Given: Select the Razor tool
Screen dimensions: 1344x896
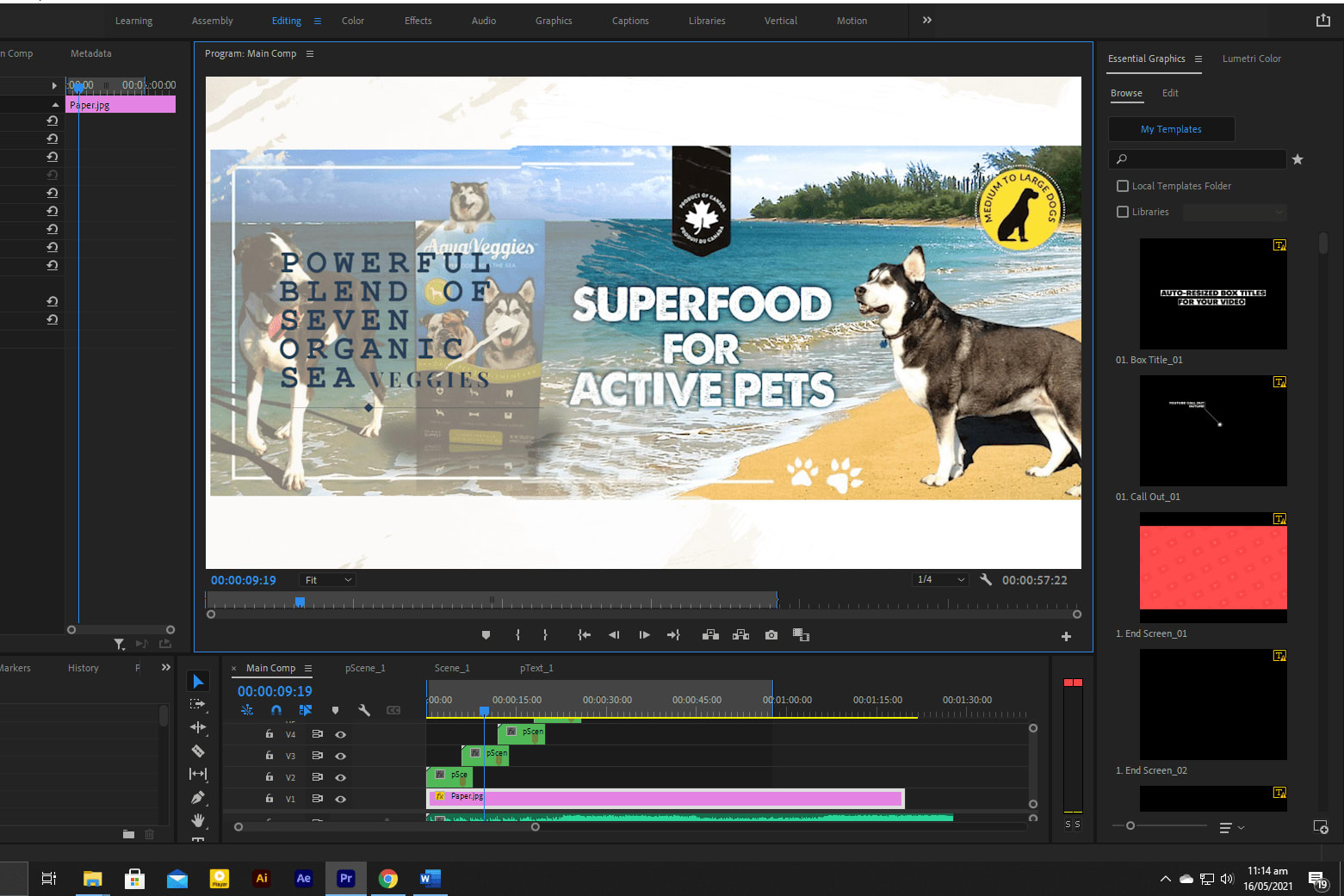Looking at the screenshot, I should (198, 751).
